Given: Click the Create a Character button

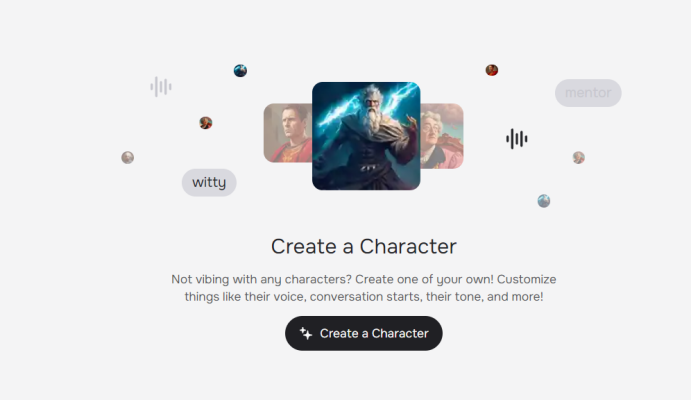Looking at the screenshot, I should click(364, 333).
